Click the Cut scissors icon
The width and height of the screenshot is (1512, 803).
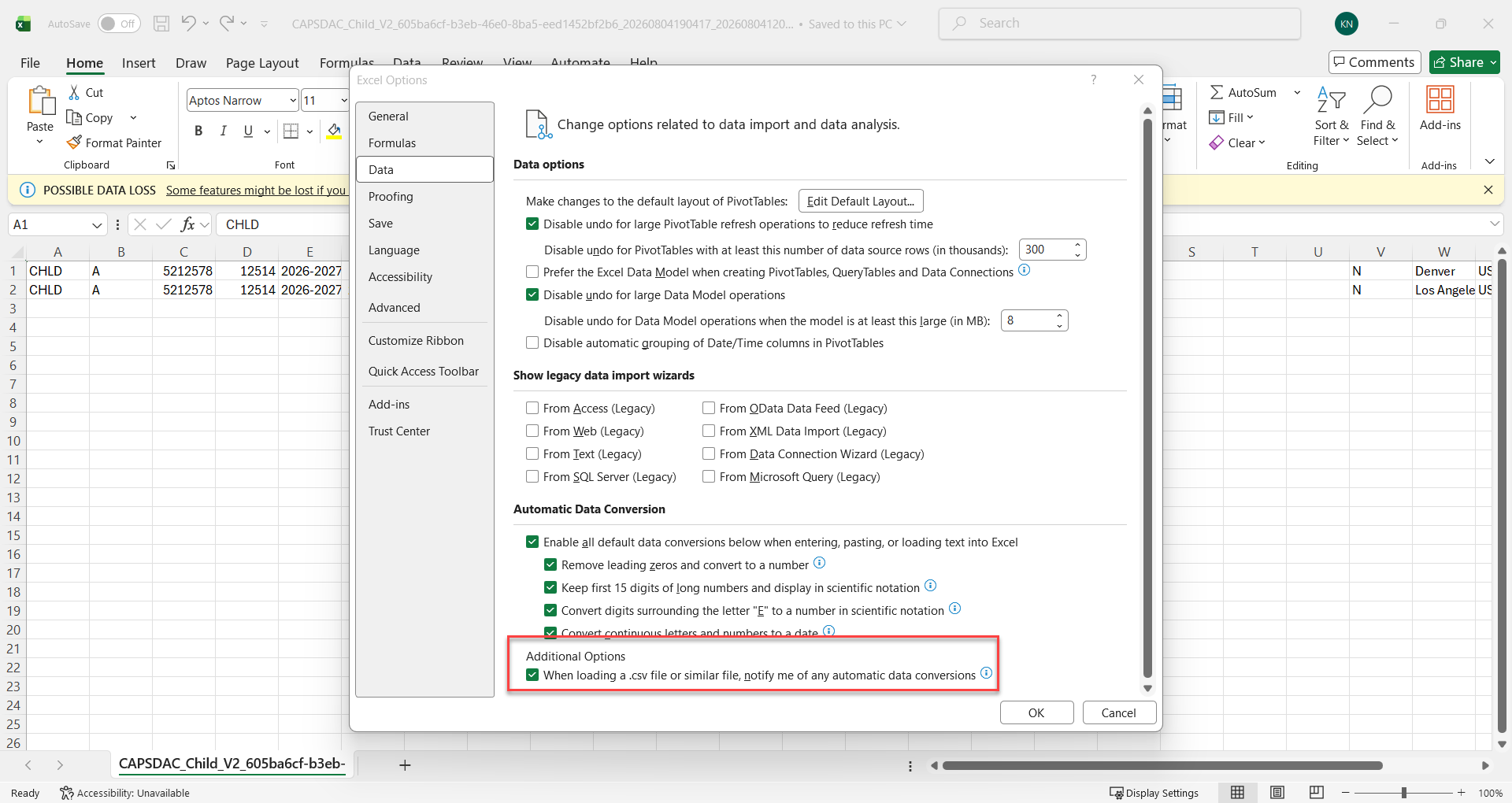tap(74, 92)
